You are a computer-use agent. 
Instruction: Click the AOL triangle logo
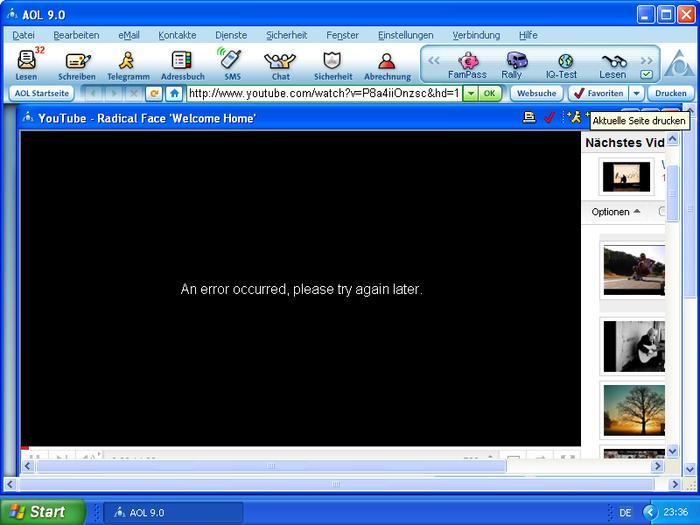click(x=679, y=63)
